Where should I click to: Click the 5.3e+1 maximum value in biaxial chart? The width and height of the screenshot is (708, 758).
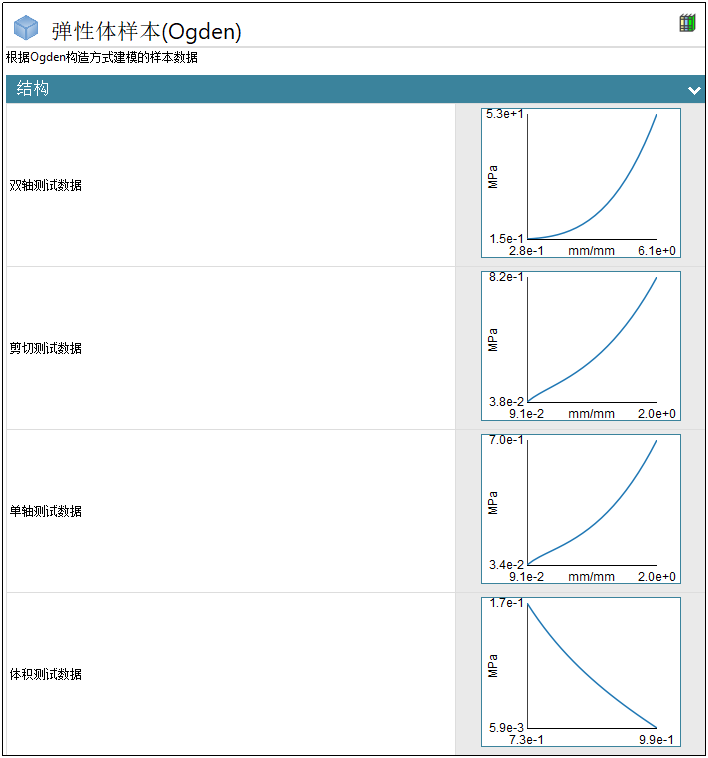[x=505, y=114]
